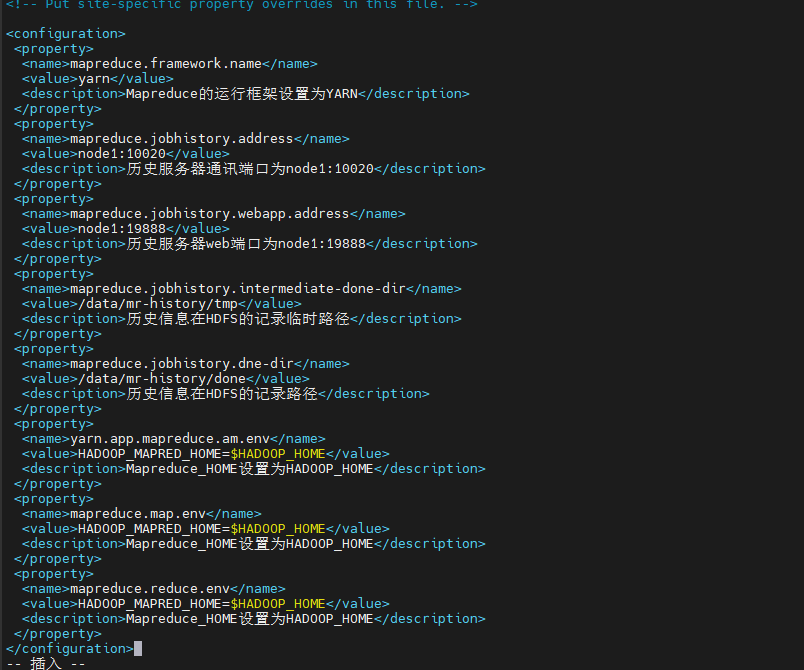Click mapreduce.jobhistory.dne-dir name text
Screen dimensions: 804x670
(182, 364)
